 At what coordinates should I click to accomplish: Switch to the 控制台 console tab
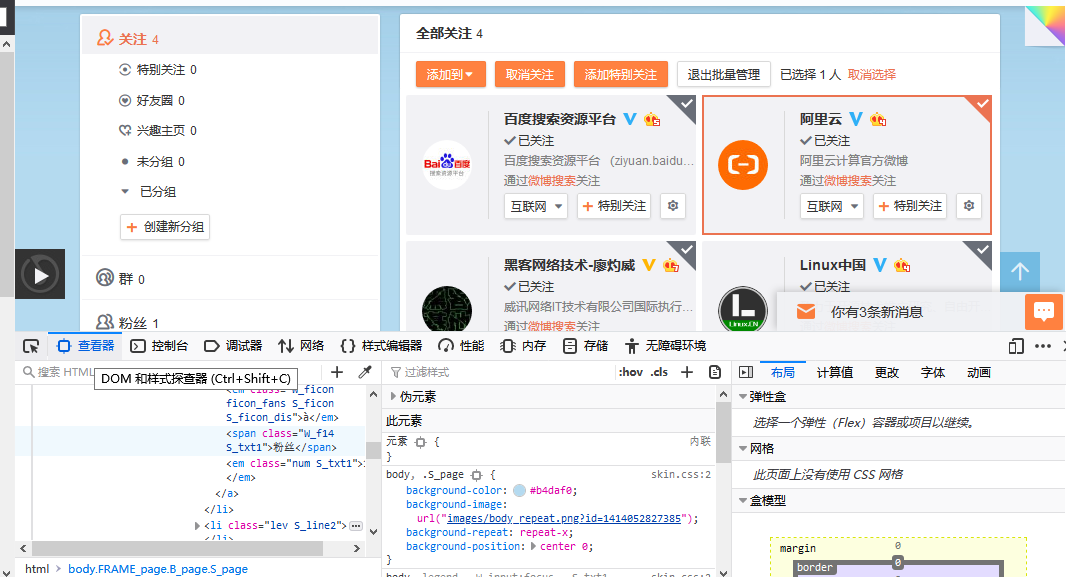coord(159,346)
